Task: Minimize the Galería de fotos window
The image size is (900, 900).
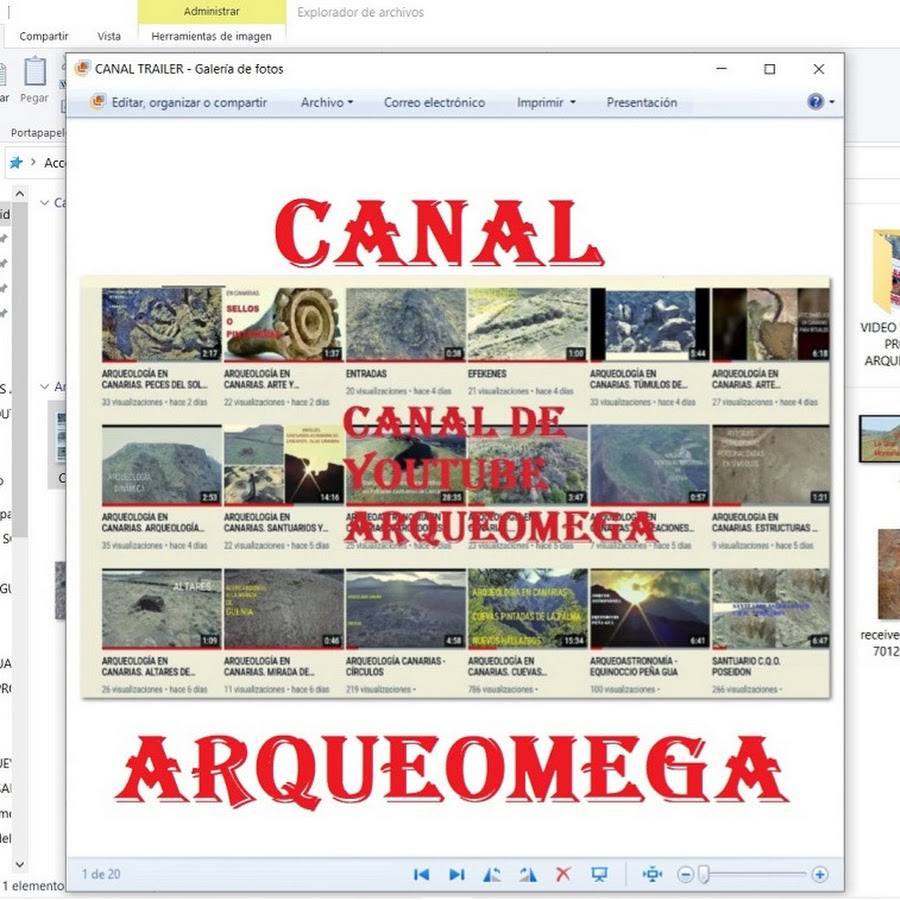Action: click(721, 69)
